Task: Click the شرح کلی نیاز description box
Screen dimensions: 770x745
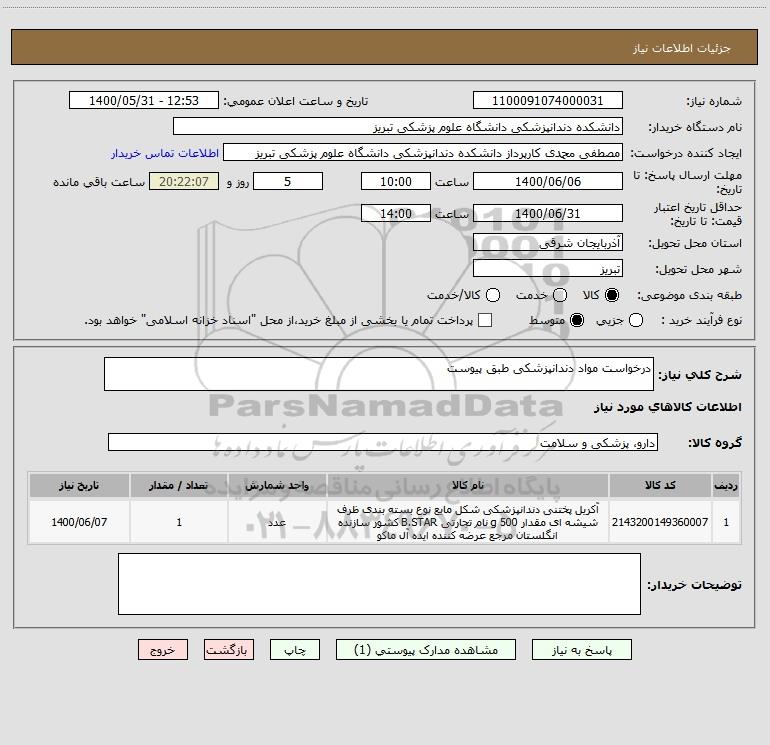Action: tap(379, 374)
